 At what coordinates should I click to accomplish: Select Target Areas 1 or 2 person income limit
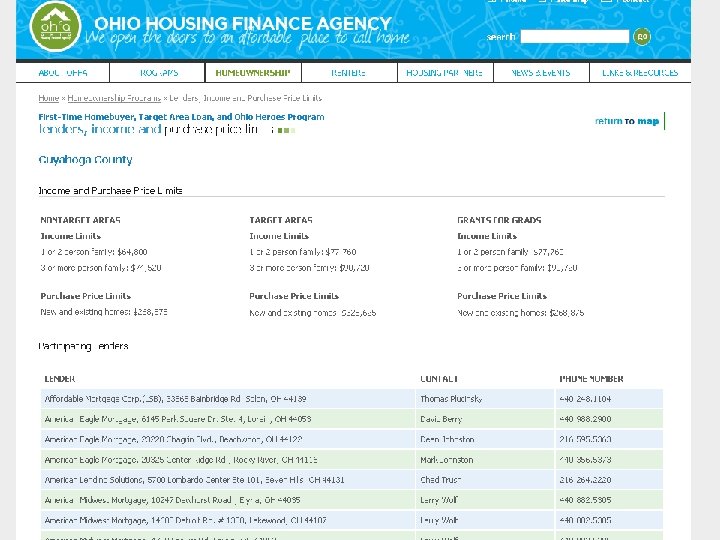303,252
